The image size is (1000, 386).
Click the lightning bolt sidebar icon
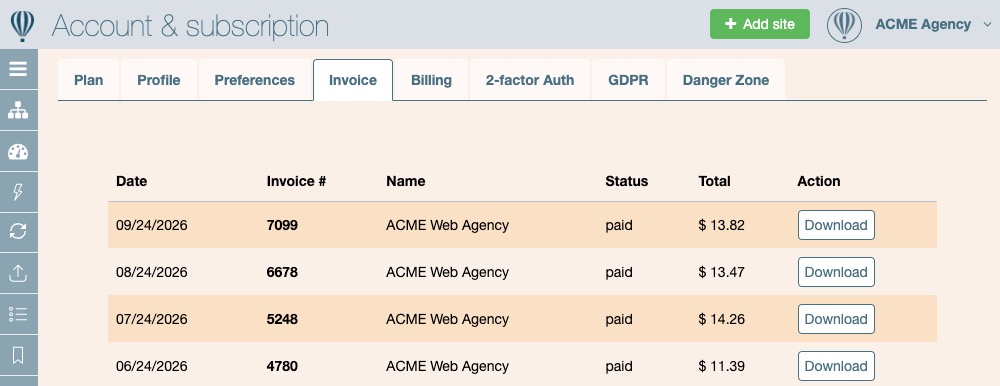tap(18, 191)
